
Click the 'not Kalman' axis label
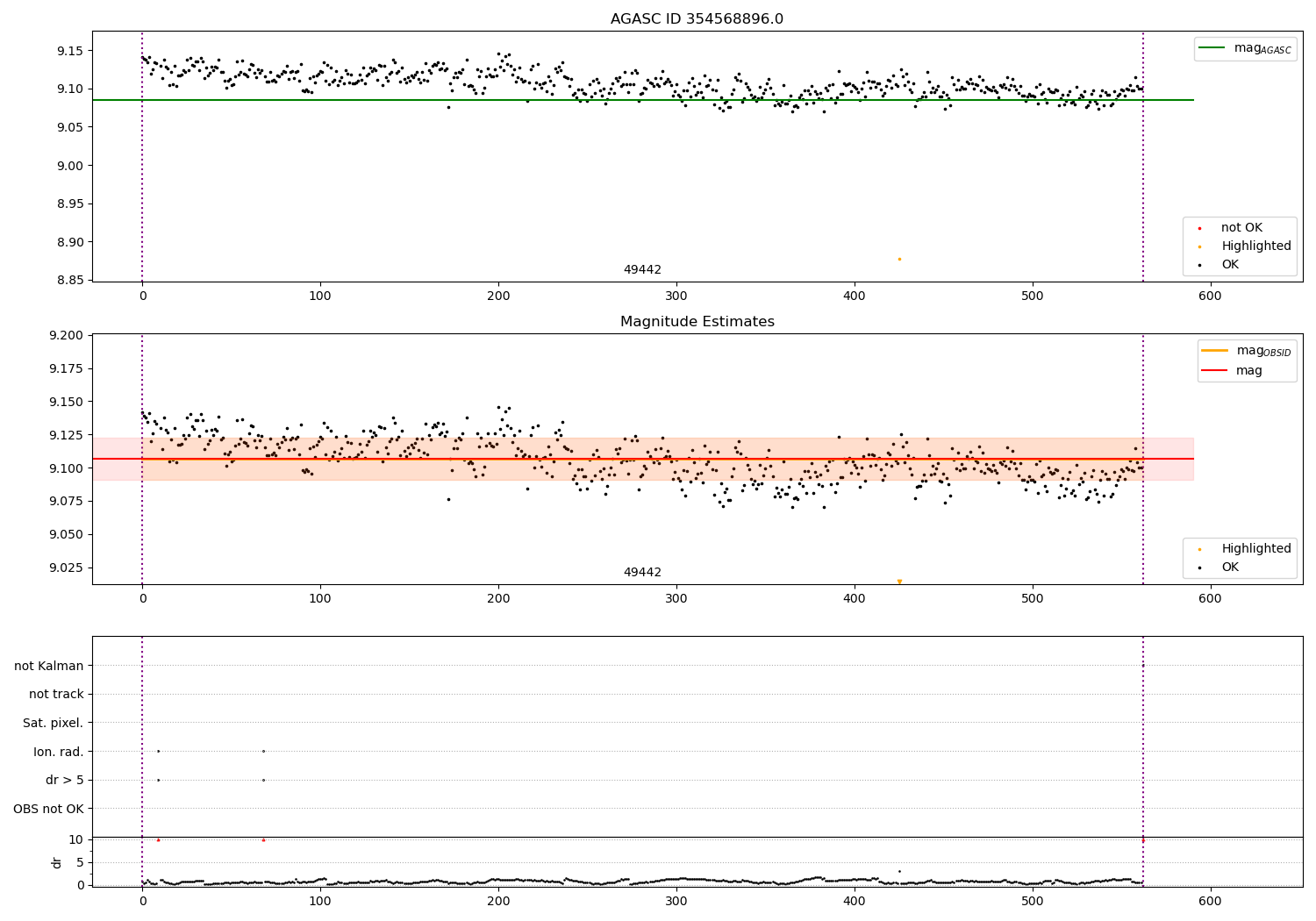tap(49, 666)
